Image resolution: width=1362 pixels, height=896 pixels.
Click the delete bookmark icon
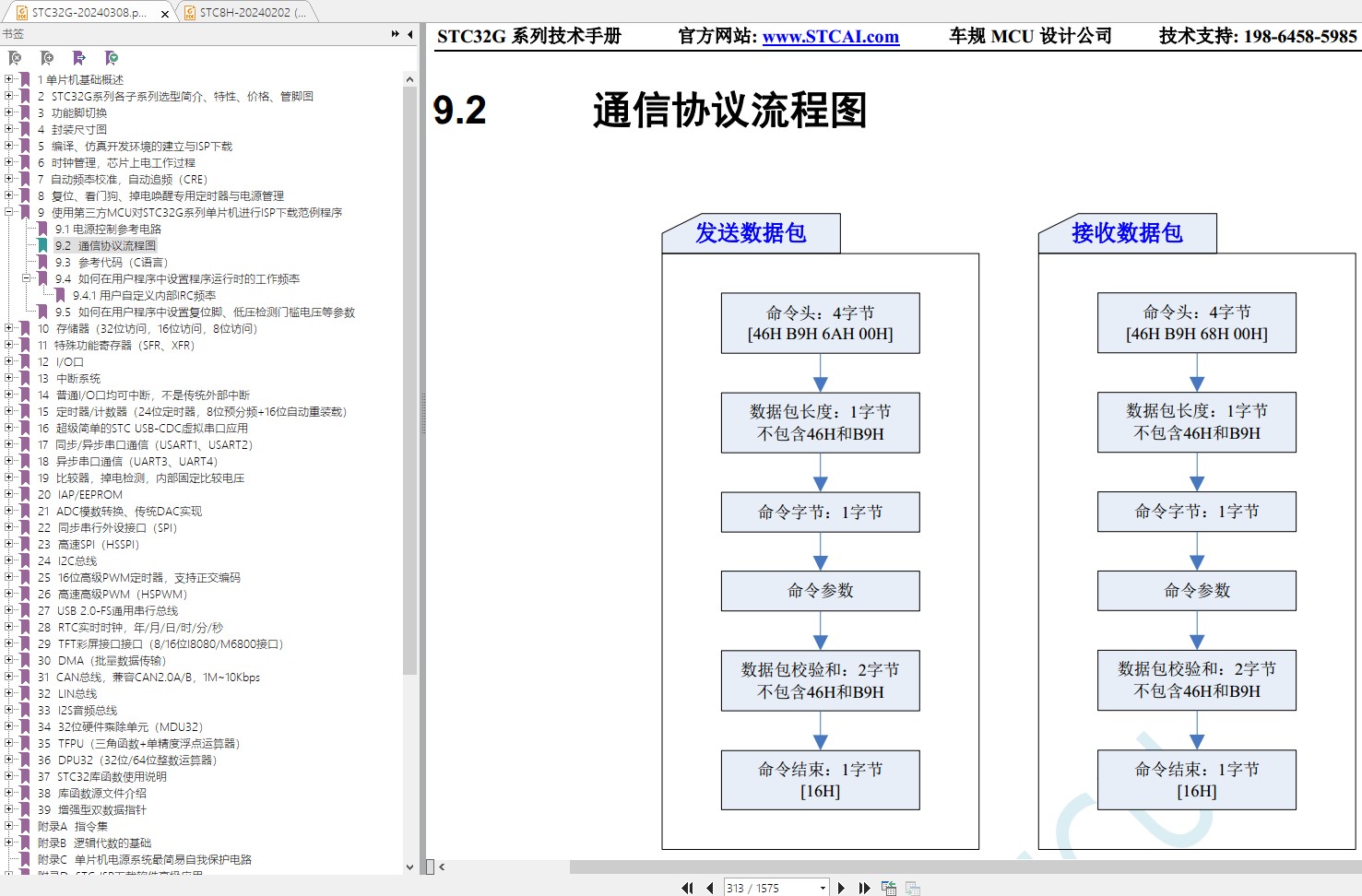point(15,58)
